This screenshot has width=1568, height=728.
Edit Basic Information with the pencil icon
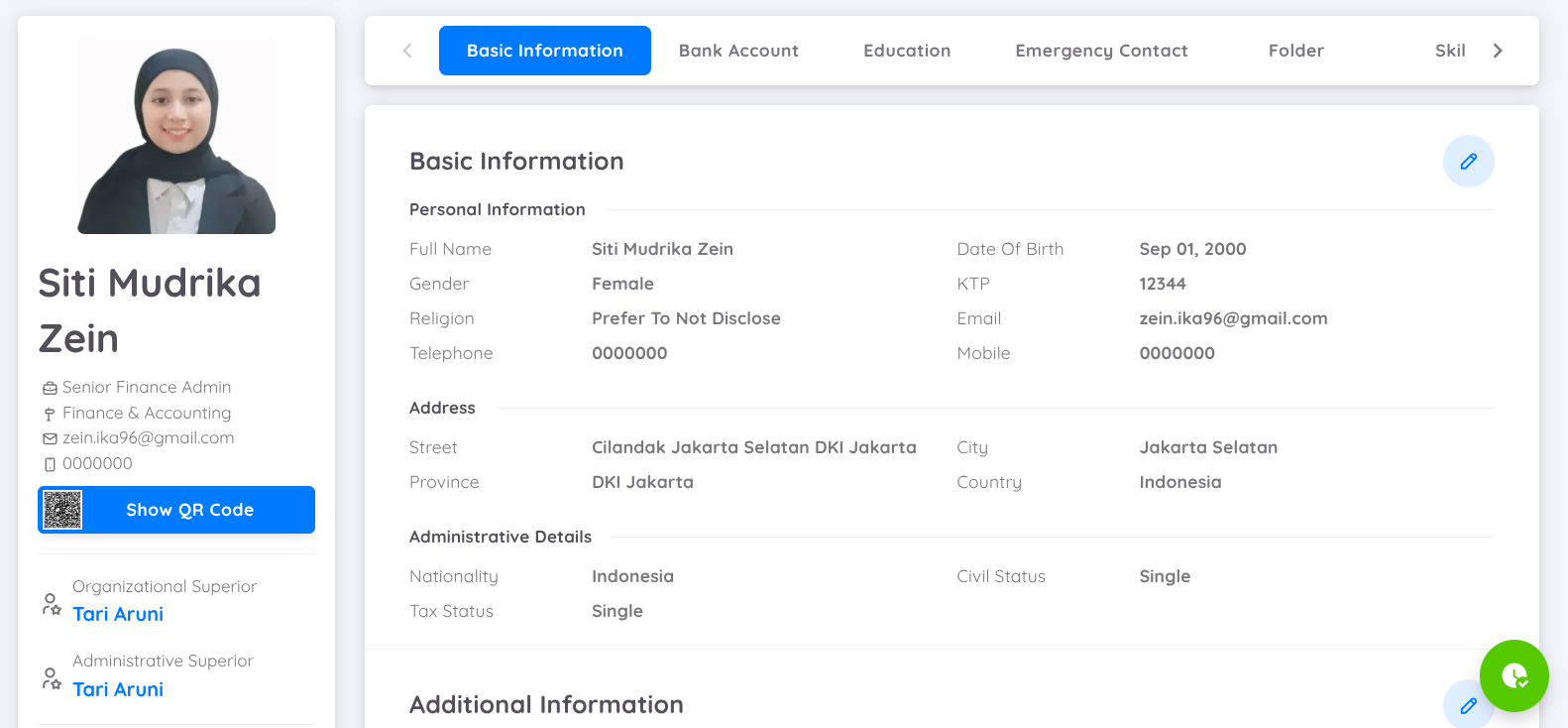point(1468,162)
